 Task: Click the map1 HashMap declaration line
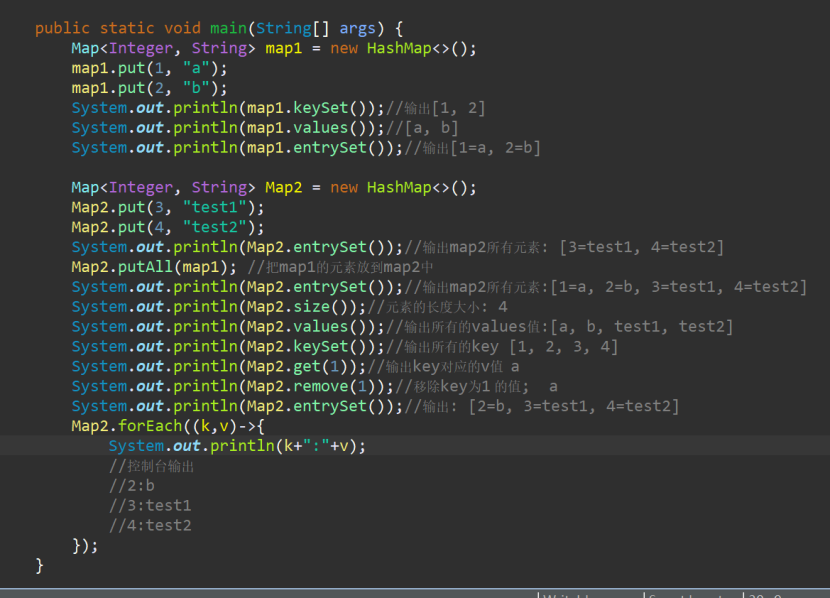tap(274, 48)
